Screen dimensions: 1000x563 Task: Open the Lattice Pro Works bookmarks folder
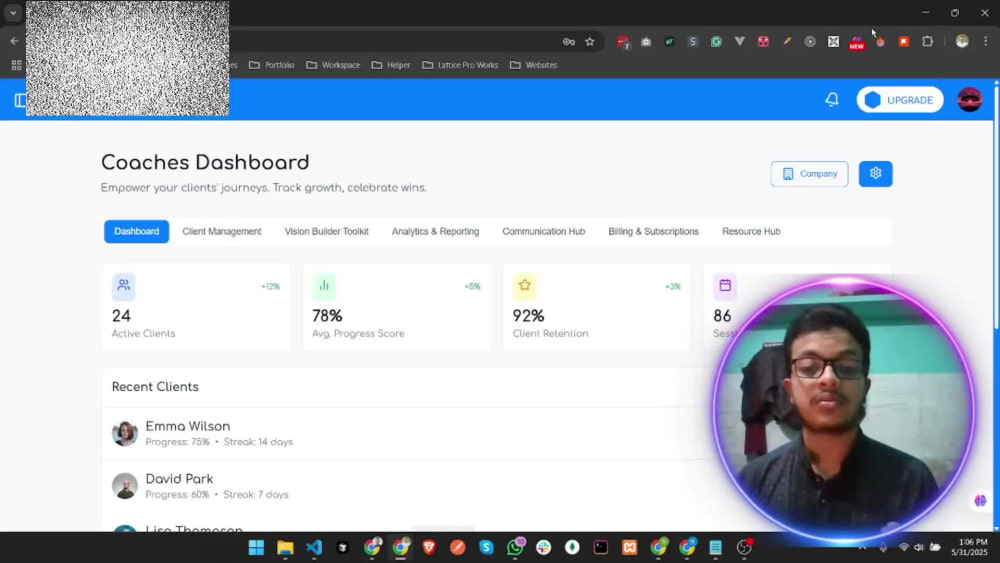[x=460, y=65]
